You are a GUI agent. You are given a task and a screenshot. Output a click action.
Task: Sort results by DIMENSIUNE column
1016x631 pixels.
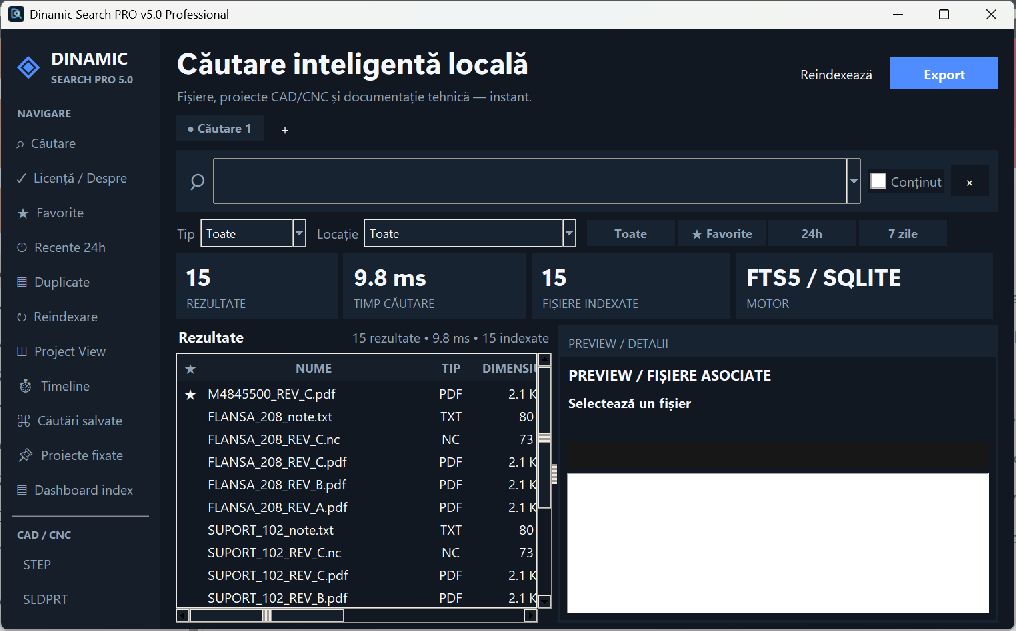point(509,369)
